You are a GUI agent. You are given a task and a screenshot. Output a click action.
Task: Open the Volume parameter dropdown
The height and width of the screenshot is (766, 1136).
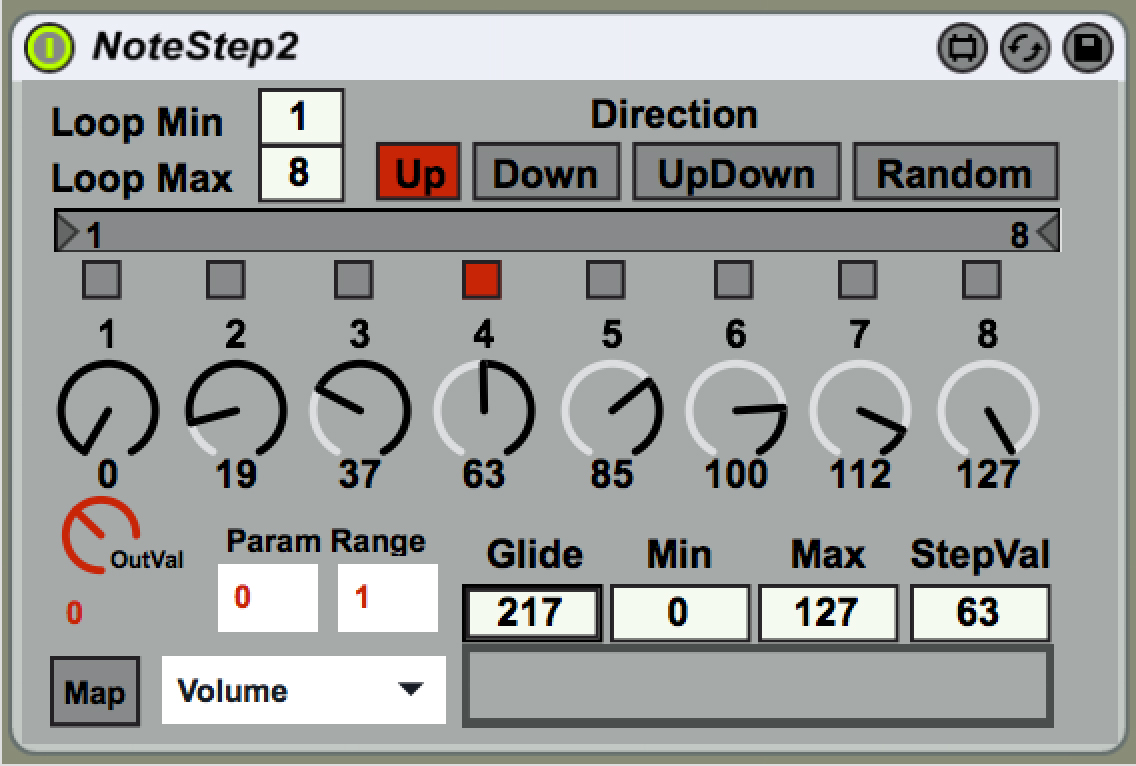point(303,690)
